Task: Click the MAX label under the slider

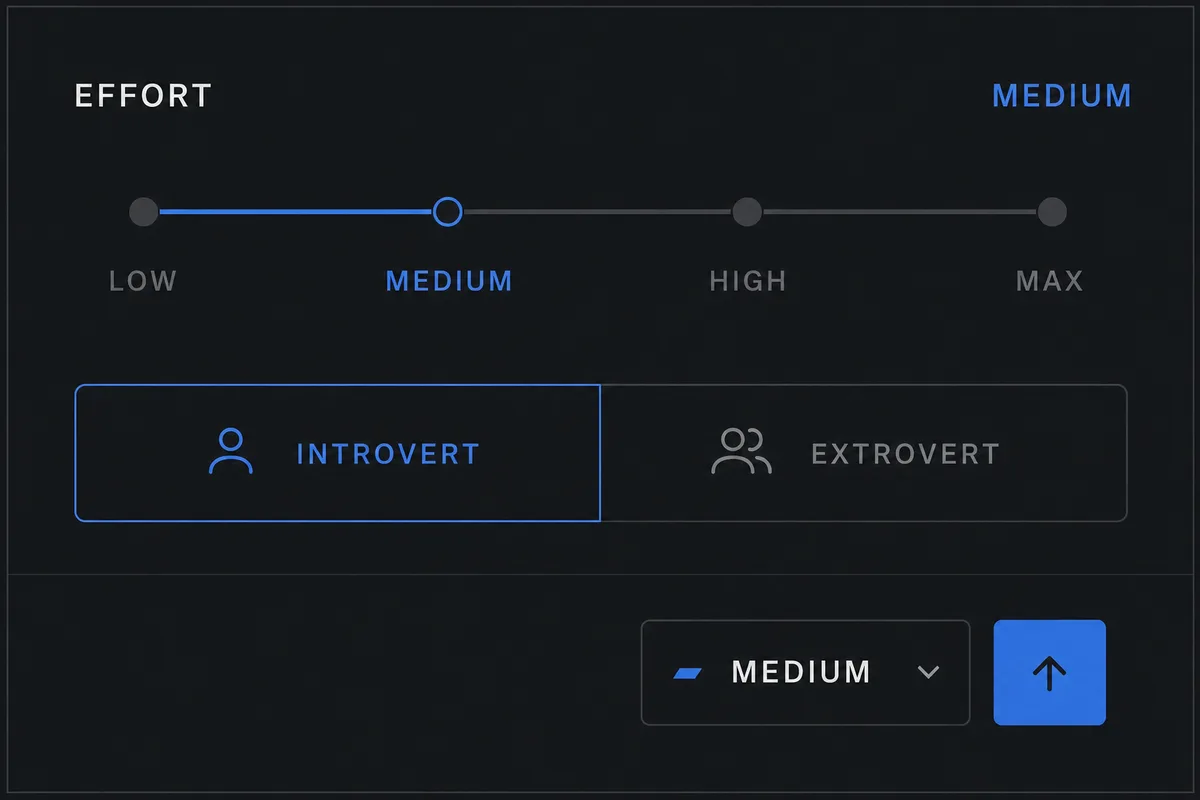Action: pos(1050,281)
